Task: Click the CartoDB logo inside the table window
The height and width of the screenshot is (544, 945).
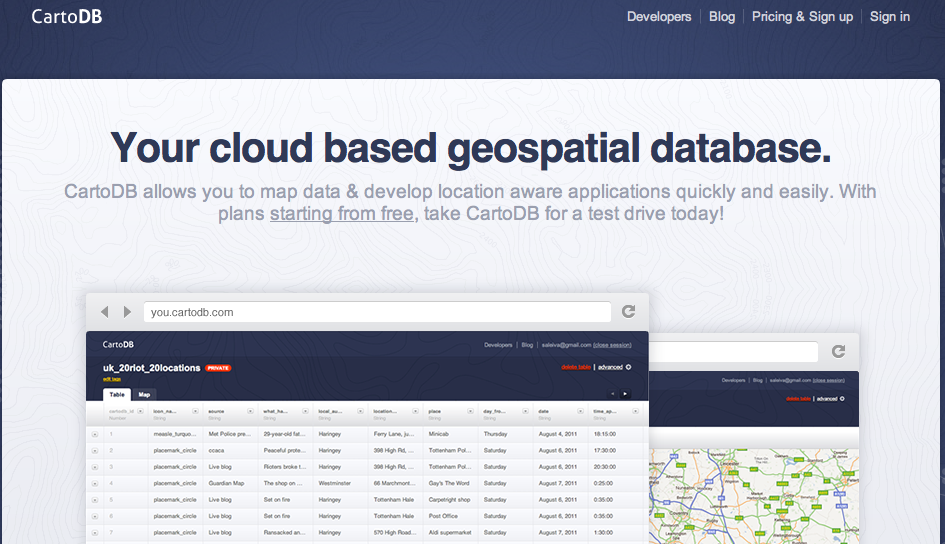Action: coord(118,345)
